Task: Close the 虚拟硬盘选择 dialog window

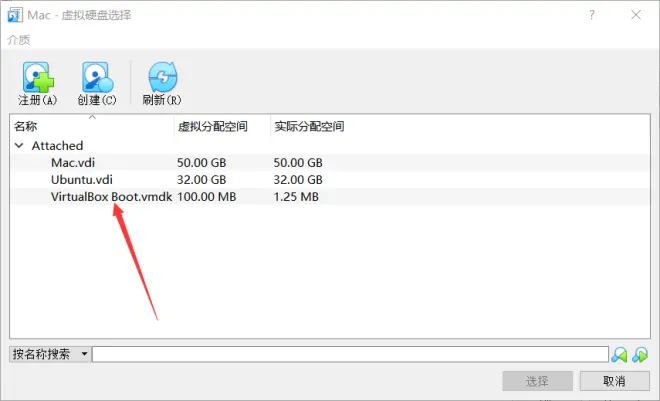Action: [x=636, y=15]
